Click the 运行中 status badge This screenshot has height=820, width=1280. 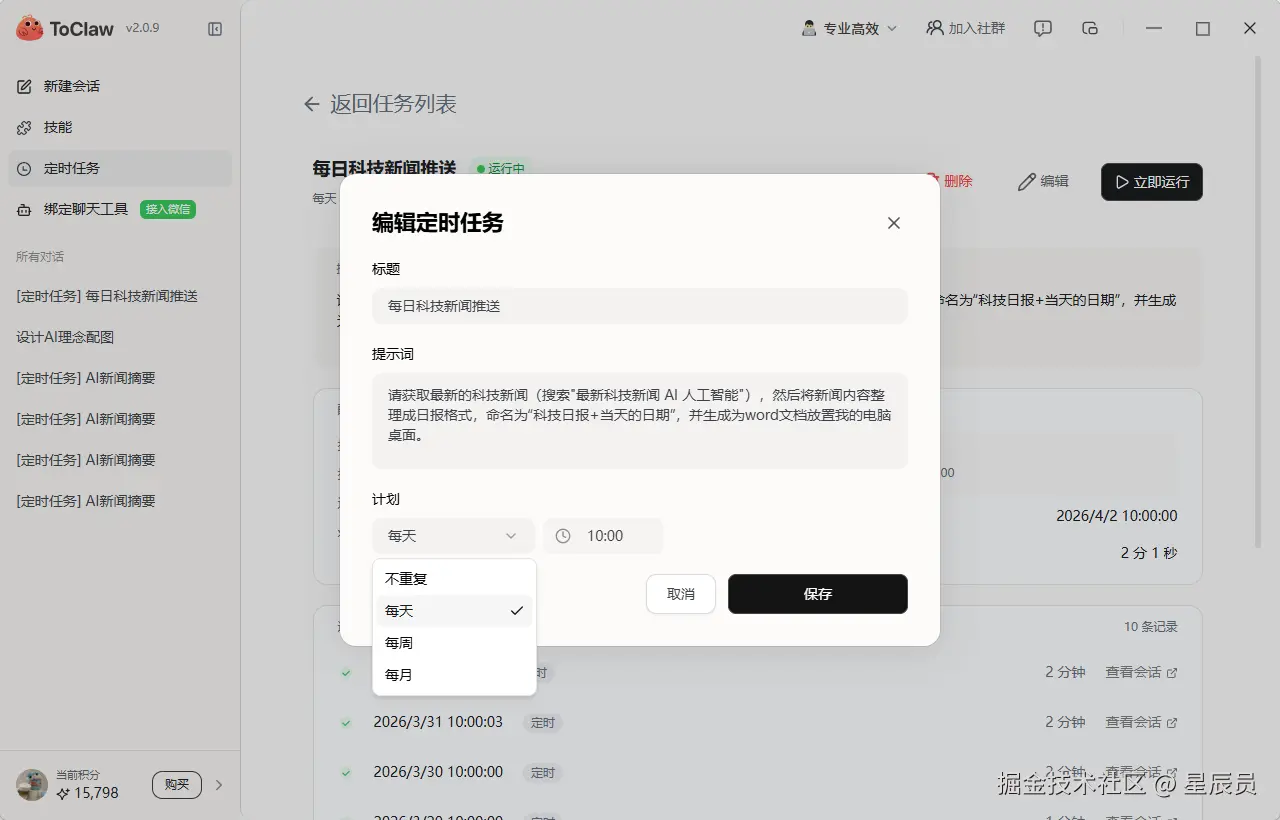[x=501, y=169]
